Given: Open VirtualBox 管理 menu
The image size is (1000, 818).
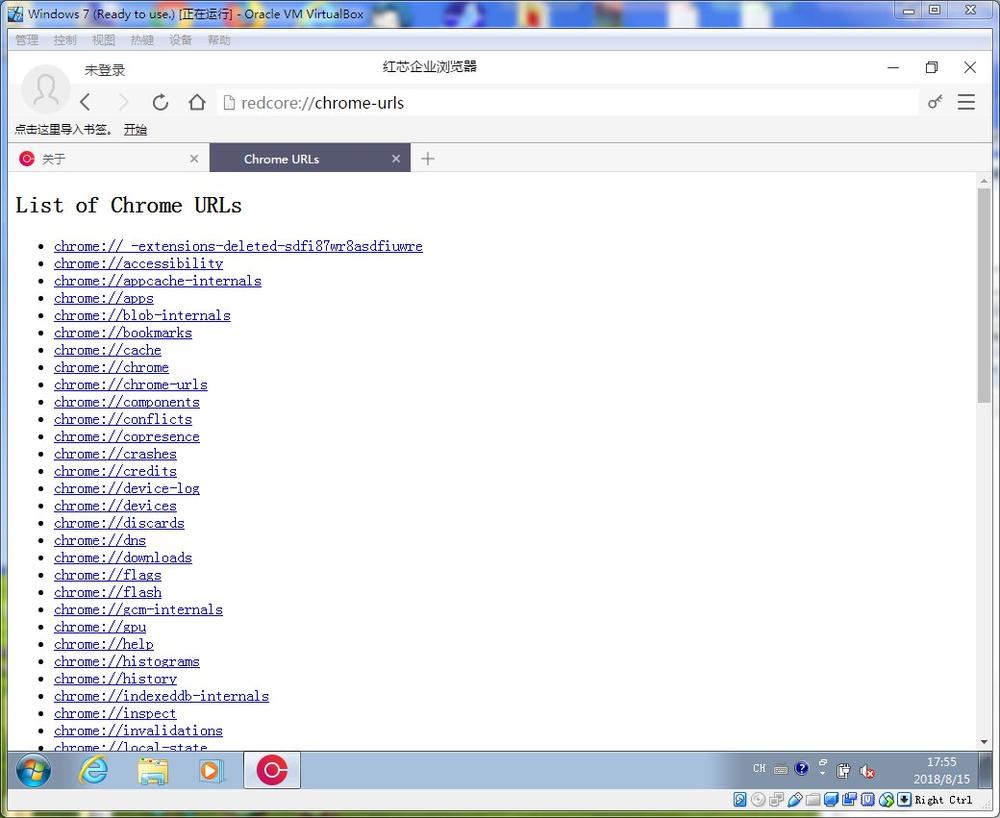Looking at the screenshot, I should tap(27, 40).
